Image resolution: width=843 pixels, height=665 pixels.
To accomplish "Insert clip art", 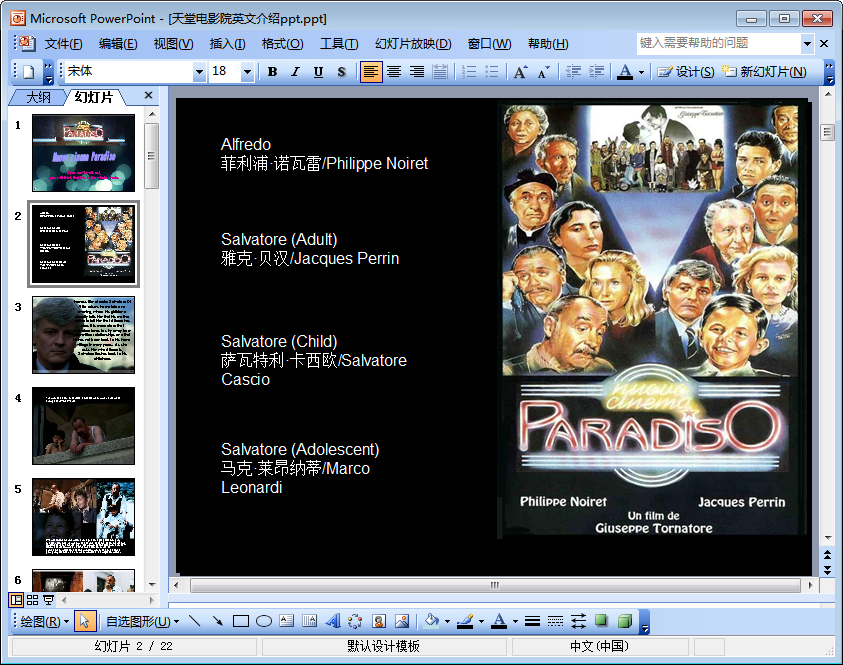I will 378,621.
